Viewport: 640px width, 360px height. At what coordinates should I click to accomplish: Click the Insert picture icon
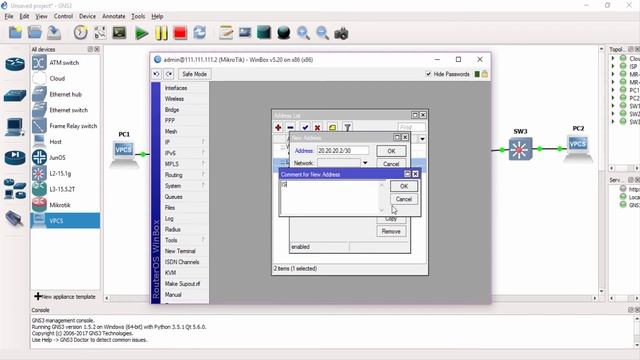[x=245, y=33]
